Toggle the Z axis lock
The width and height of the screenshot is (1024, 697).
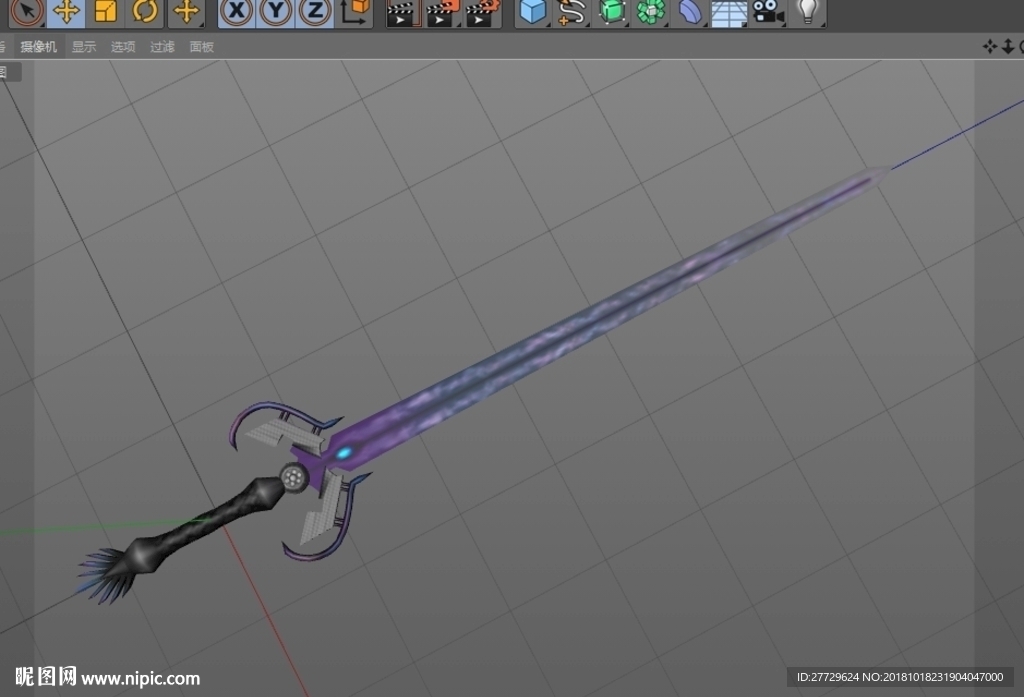[315, 11]
